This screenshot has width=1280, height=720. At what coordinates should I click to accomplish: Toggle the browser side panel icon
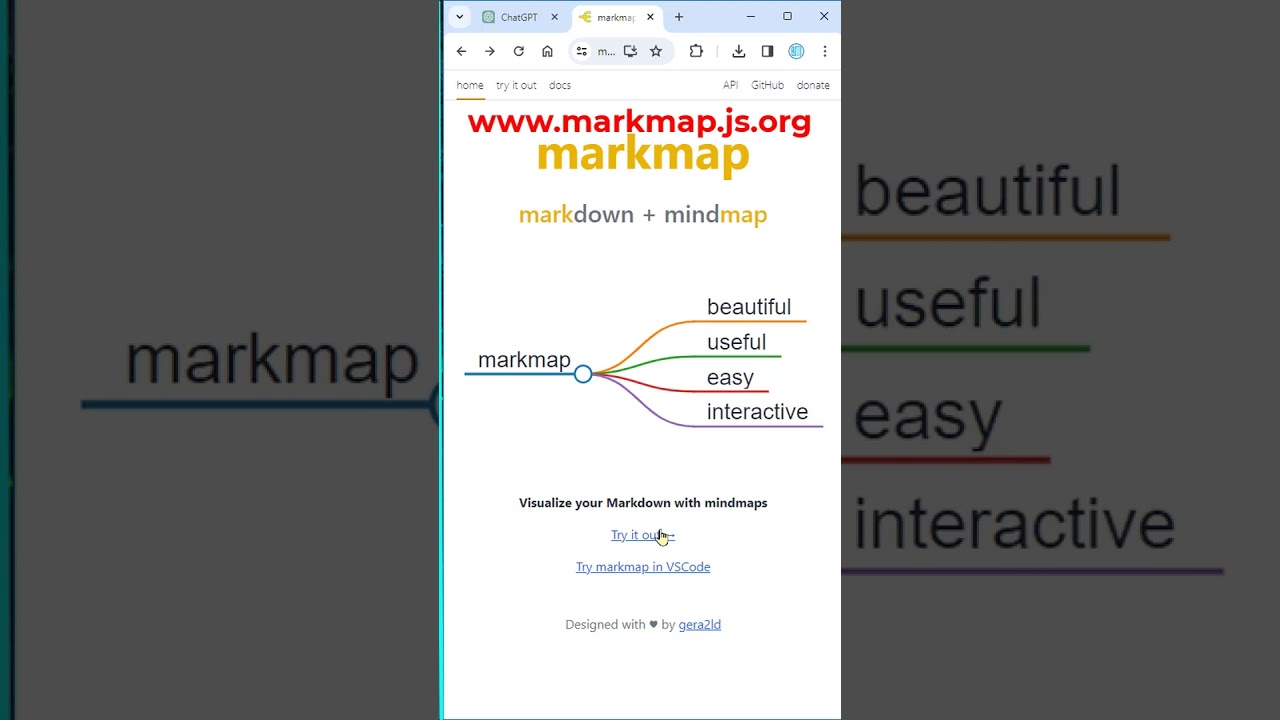(767, 51)
